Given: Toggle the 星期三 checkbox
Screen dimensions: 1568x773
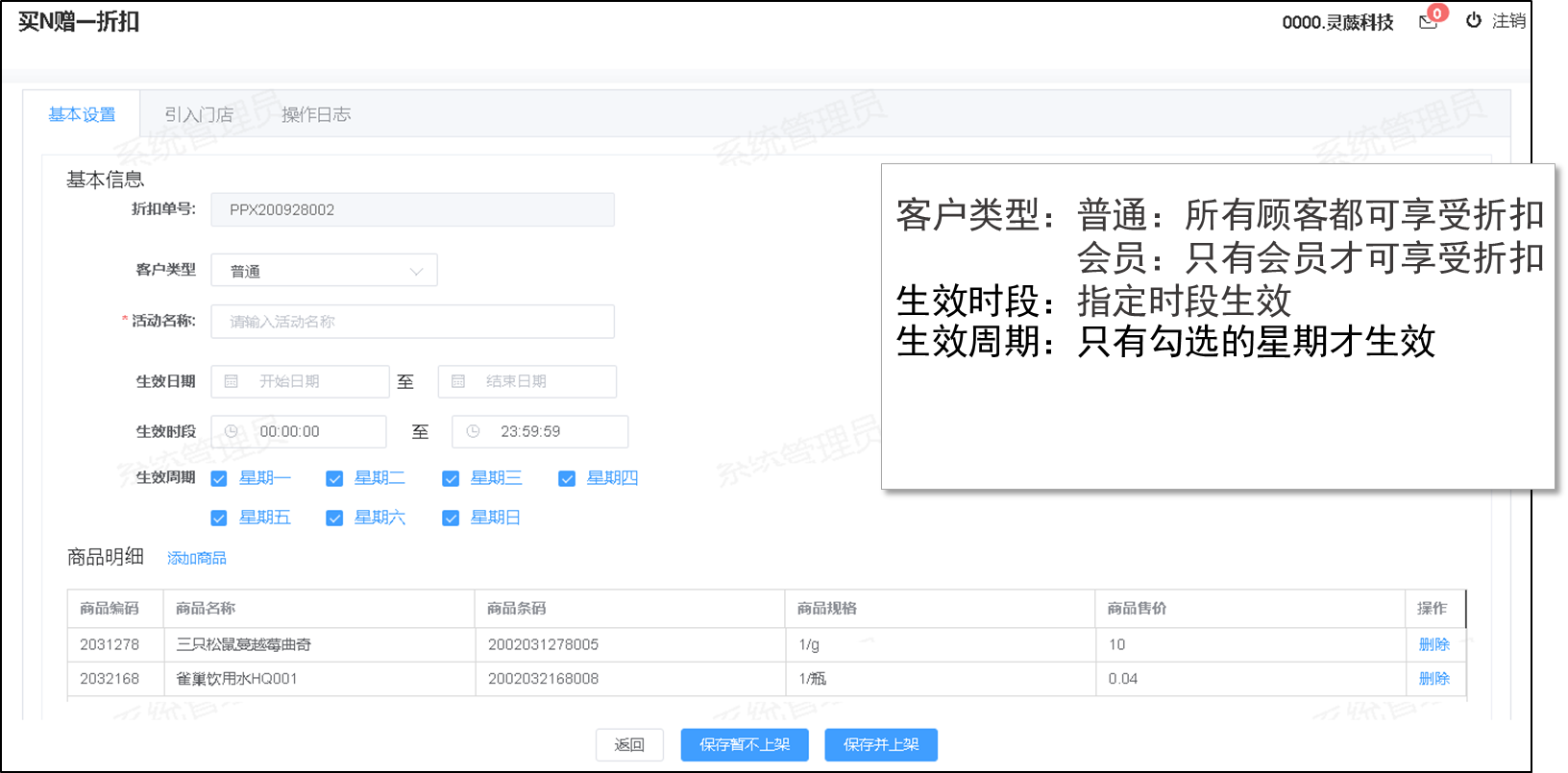Looking at the screenshot, I should click(451, 478).
